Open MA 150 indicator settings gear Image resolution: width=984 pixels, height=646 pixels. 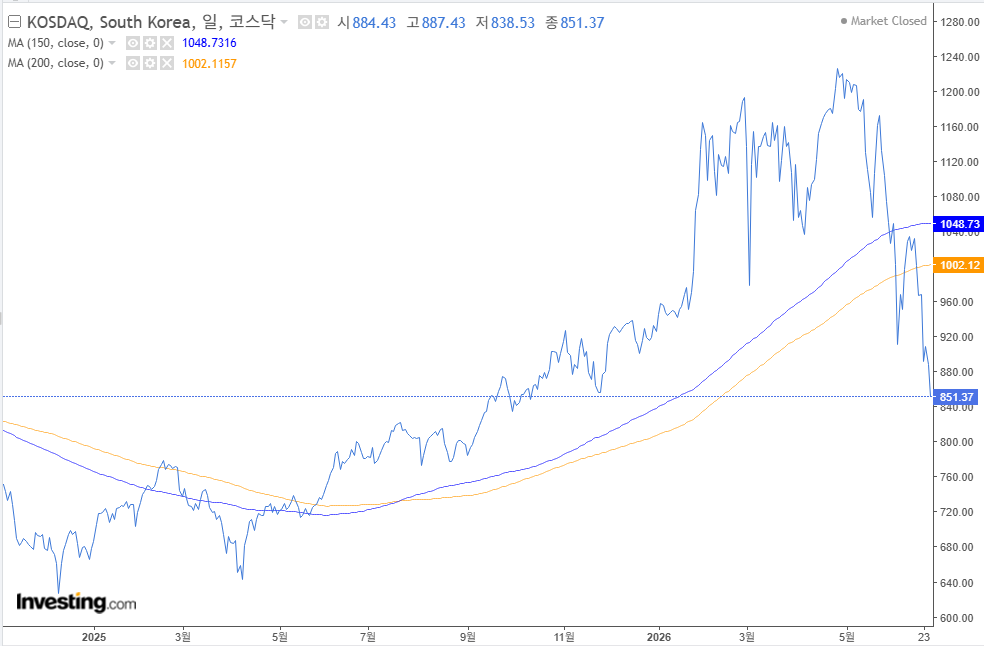(x=149, y=43)
